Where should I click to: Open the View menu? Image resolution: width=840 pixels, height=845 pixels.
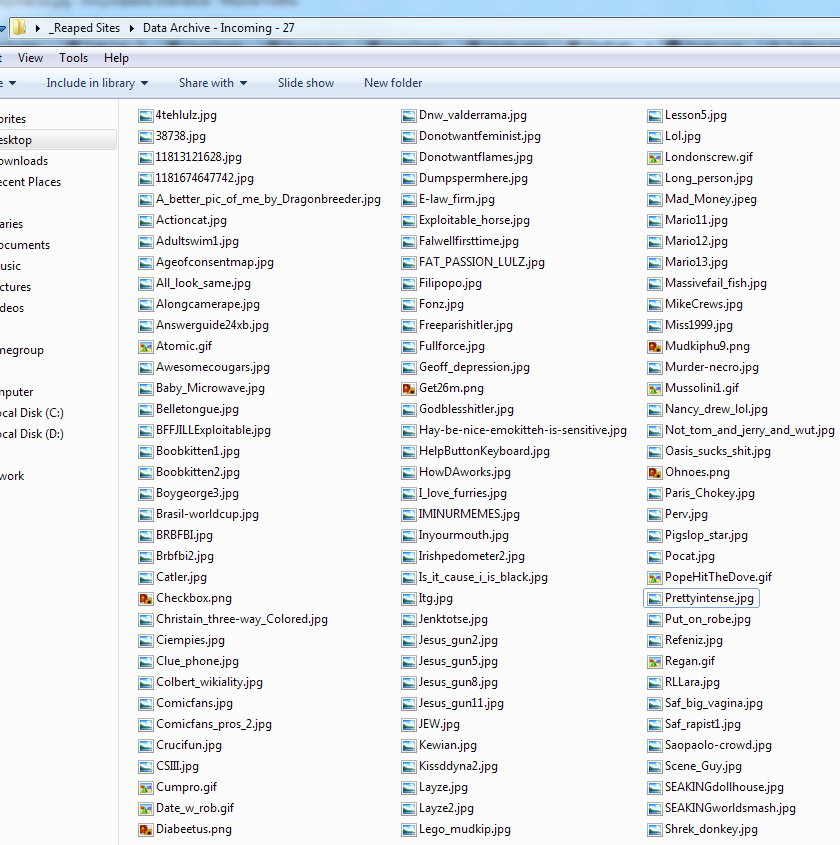click(x=30, y=58)
